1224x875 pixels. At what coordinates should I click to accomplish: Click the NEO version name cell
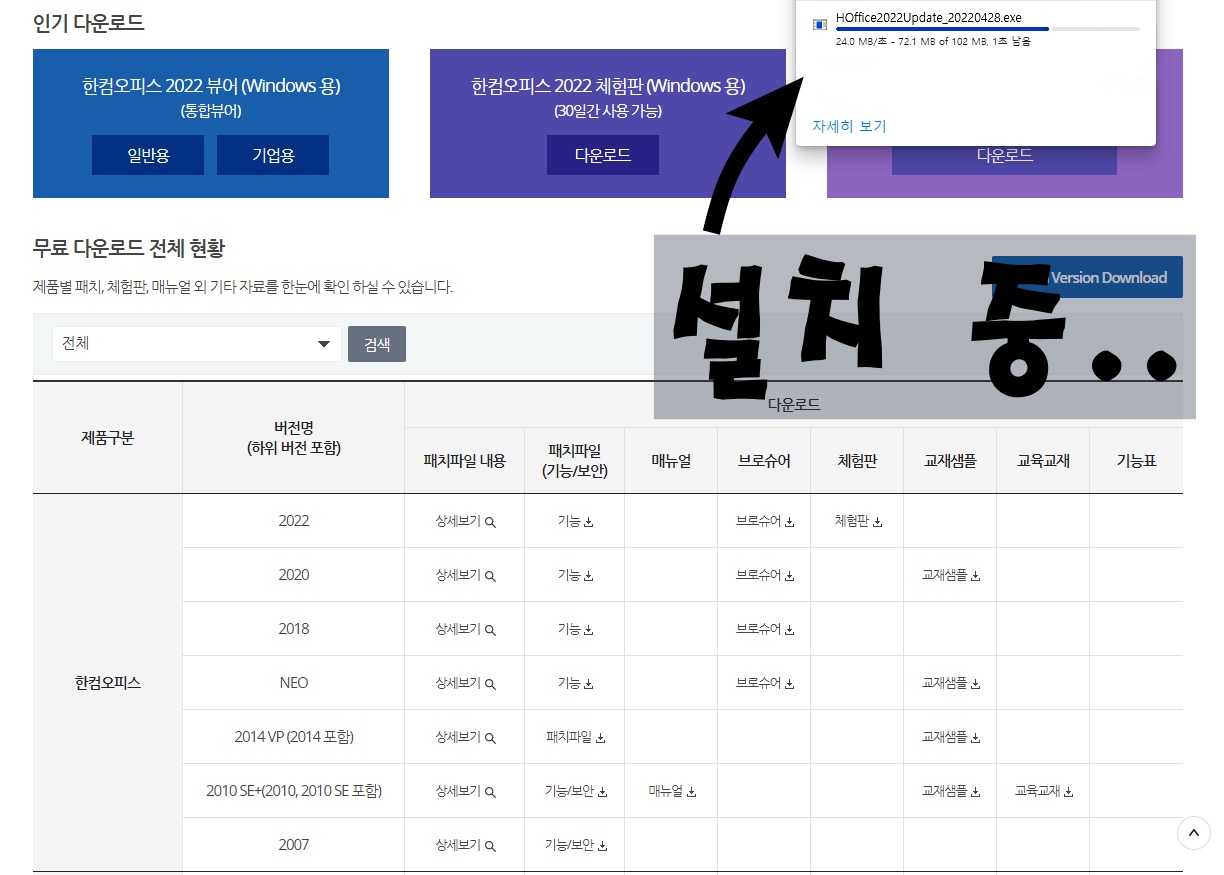[294, 683]
